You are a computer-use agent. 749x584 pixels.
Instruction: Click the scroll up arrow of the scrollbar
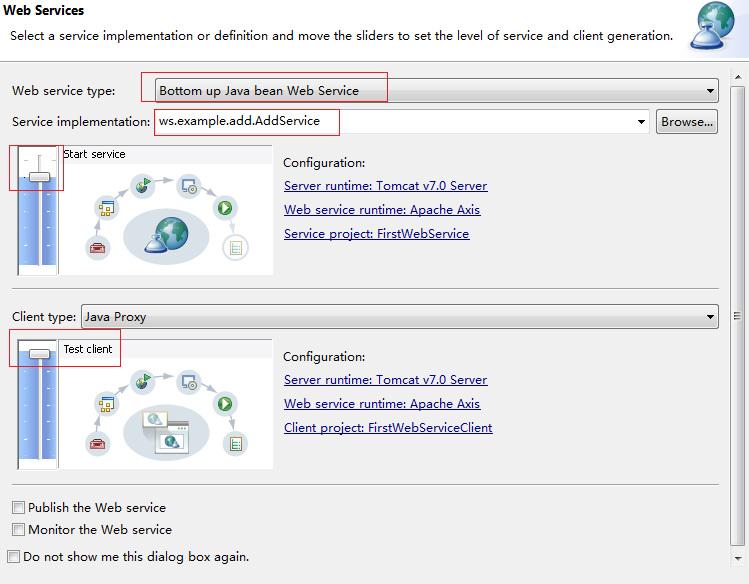click(738, 76)
